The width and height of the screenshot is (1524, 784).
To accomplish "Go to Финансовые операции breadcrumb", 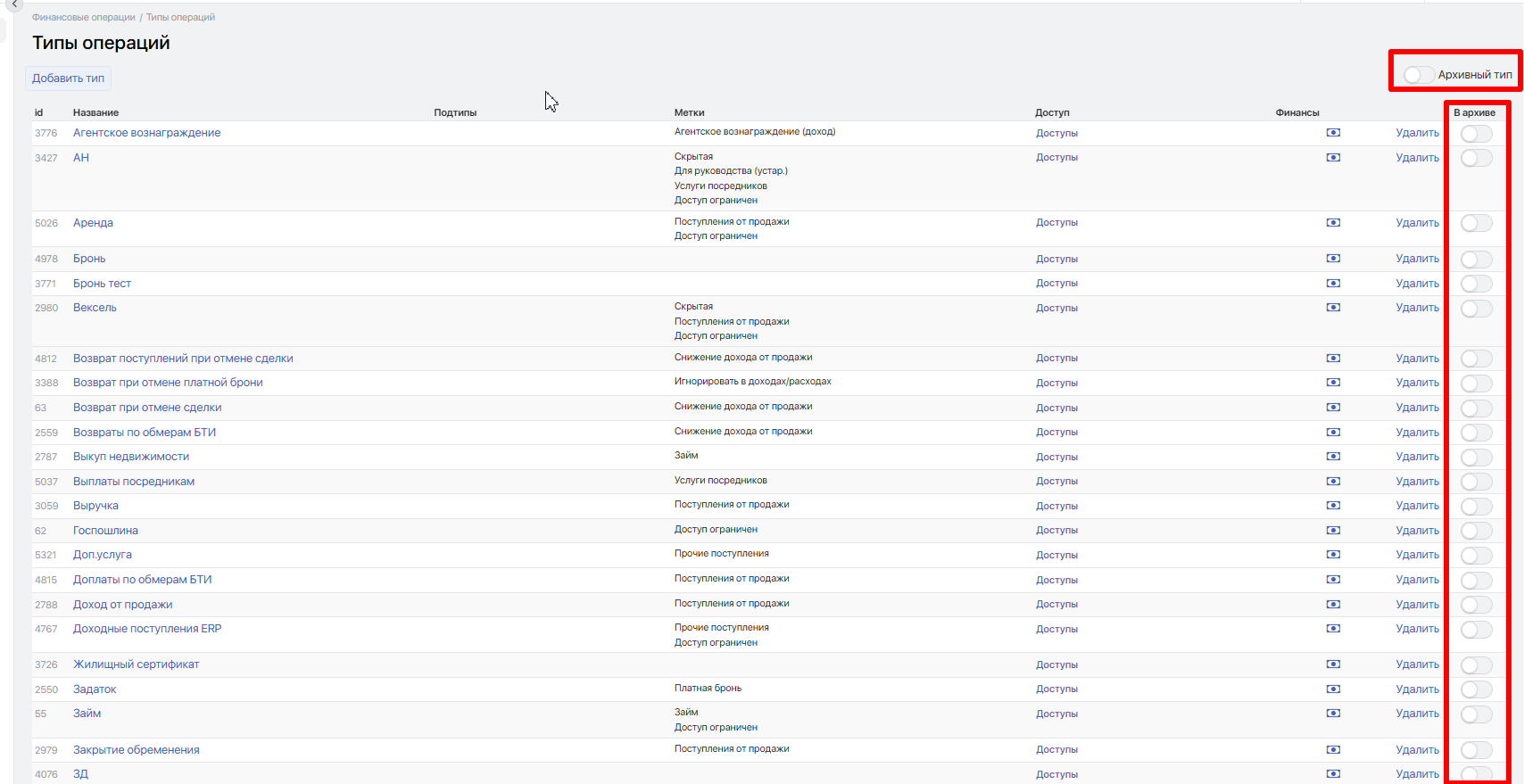I will pyautogui.click(x=84, y=17).
